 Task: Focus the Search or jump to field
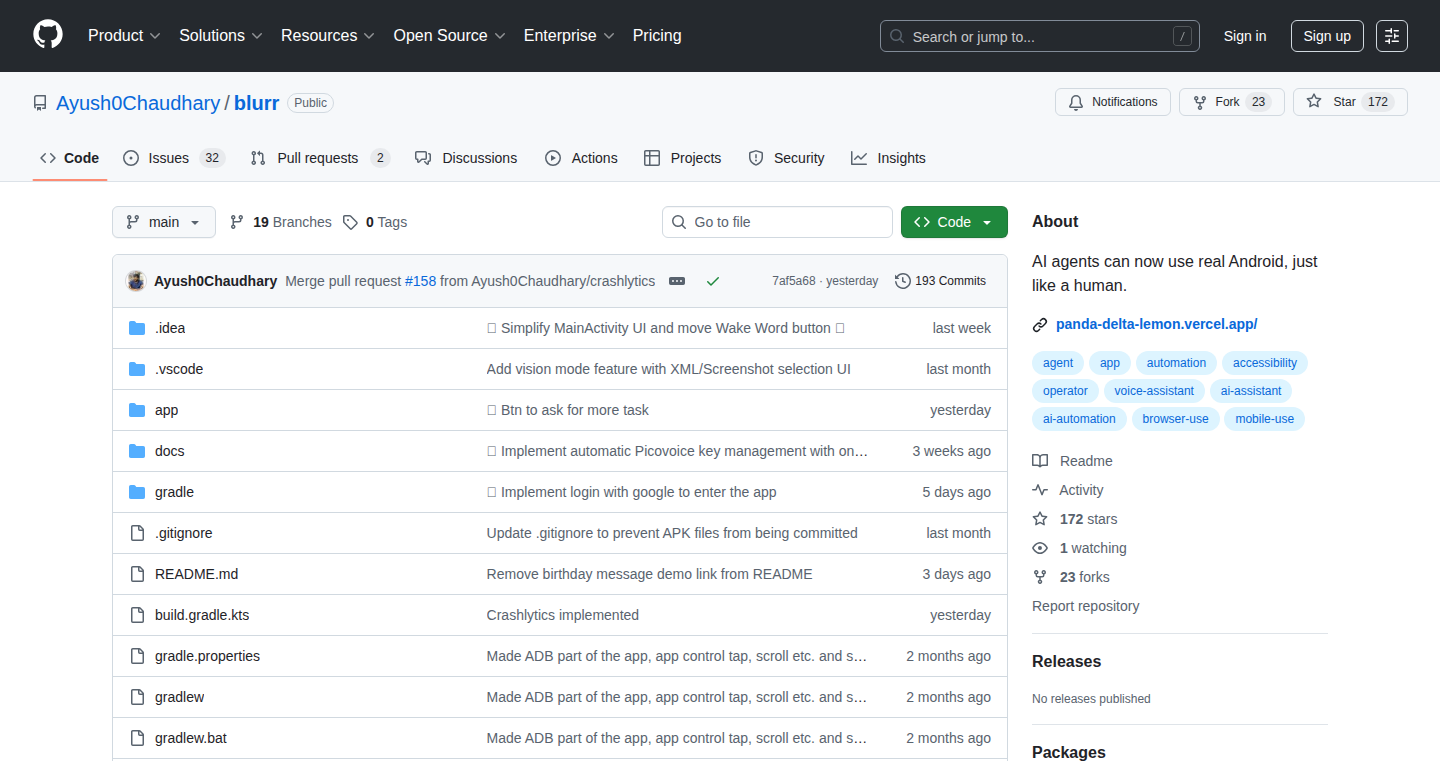pos(1040,36)
